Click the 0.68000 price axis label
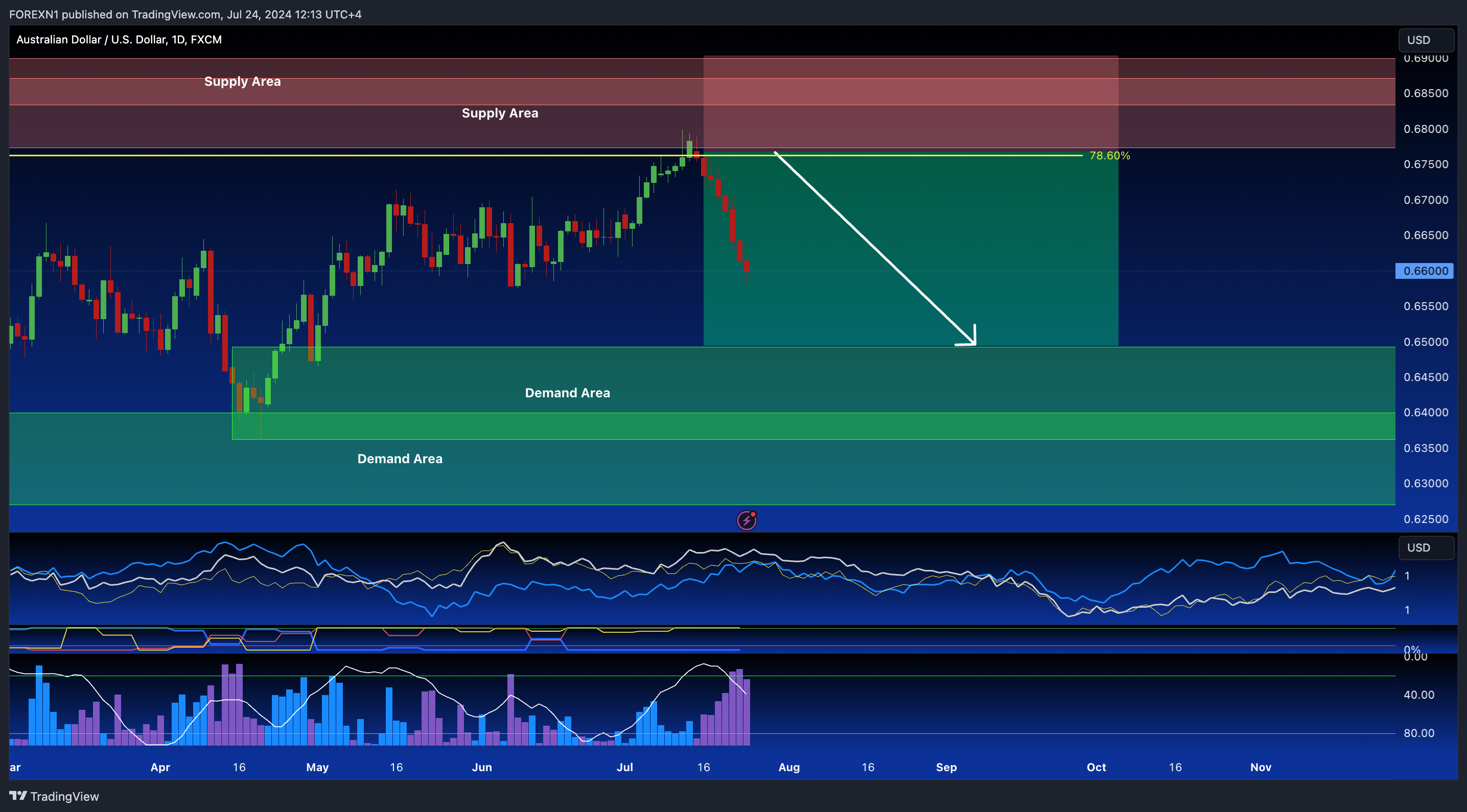This screenshot has width=1467, height=812. coord(1426,129)
